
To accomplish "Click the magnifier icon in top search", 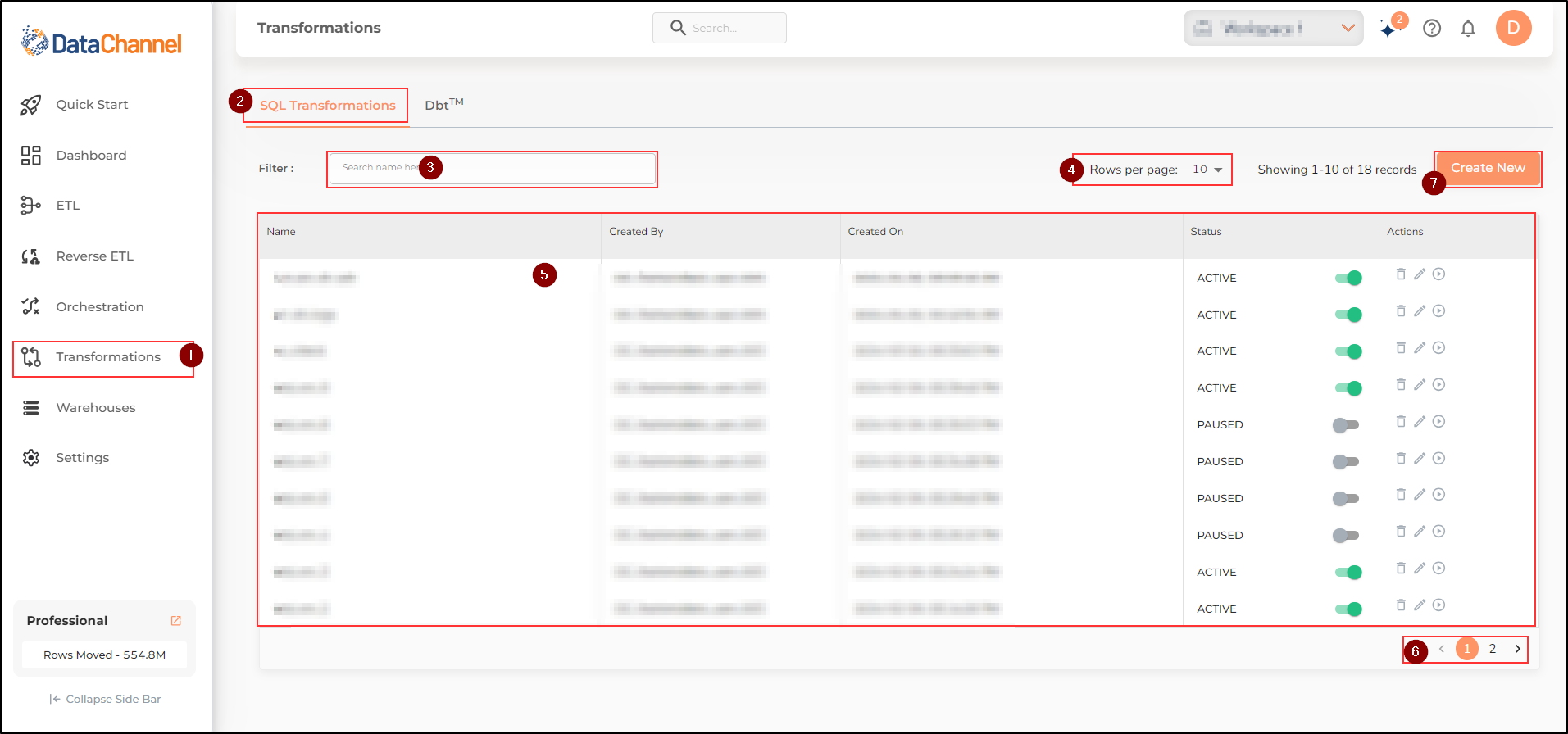I will click(678, 28).
